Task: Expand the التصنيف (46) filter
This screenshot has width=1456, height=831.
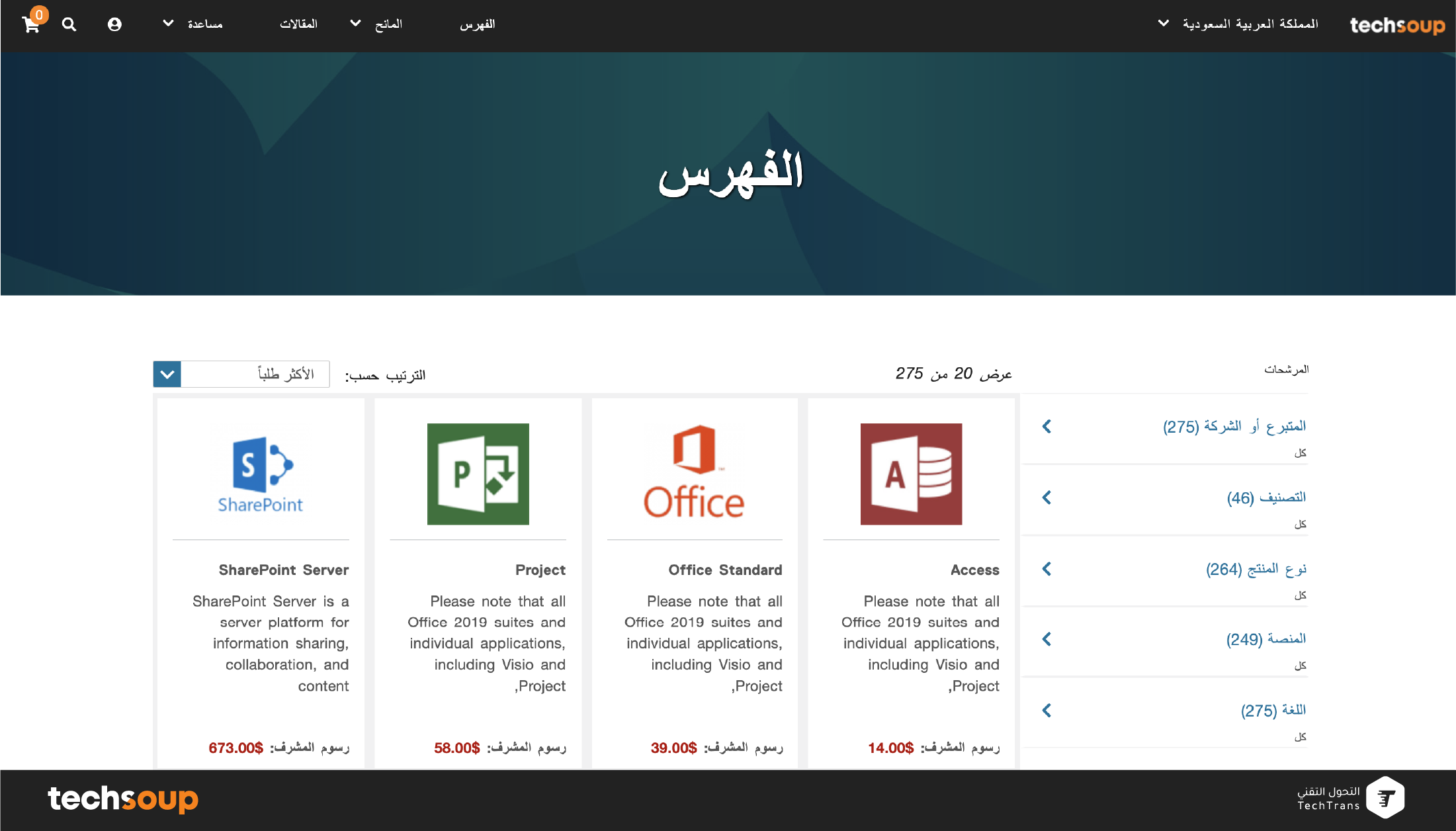Action: 1047,498
